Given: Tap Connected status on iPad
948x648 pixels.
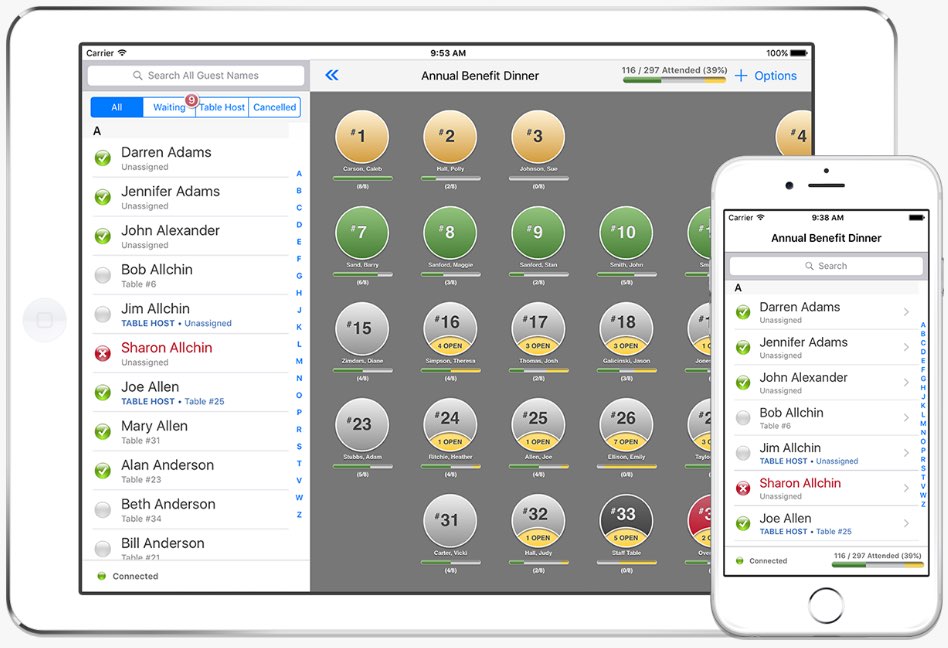Looking at the screenshot, I should 128,576.
